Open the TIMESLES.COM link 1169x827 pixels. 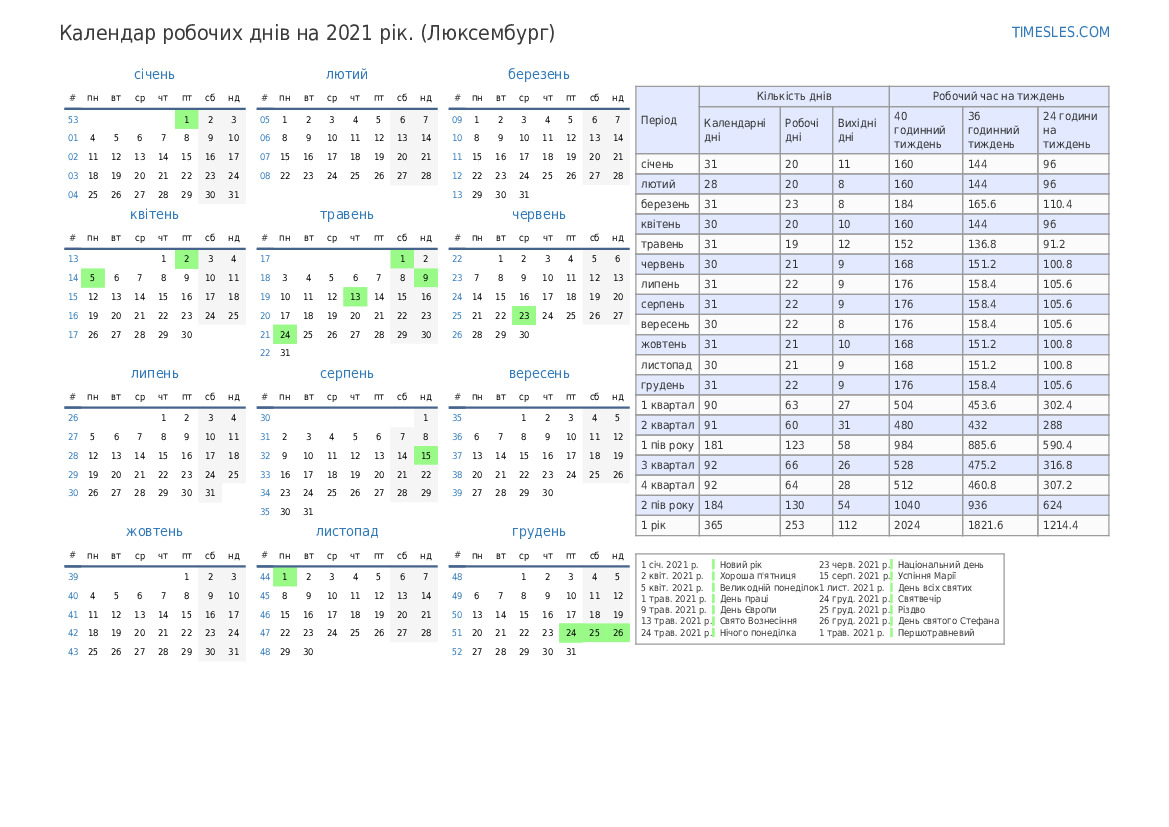1060,32
